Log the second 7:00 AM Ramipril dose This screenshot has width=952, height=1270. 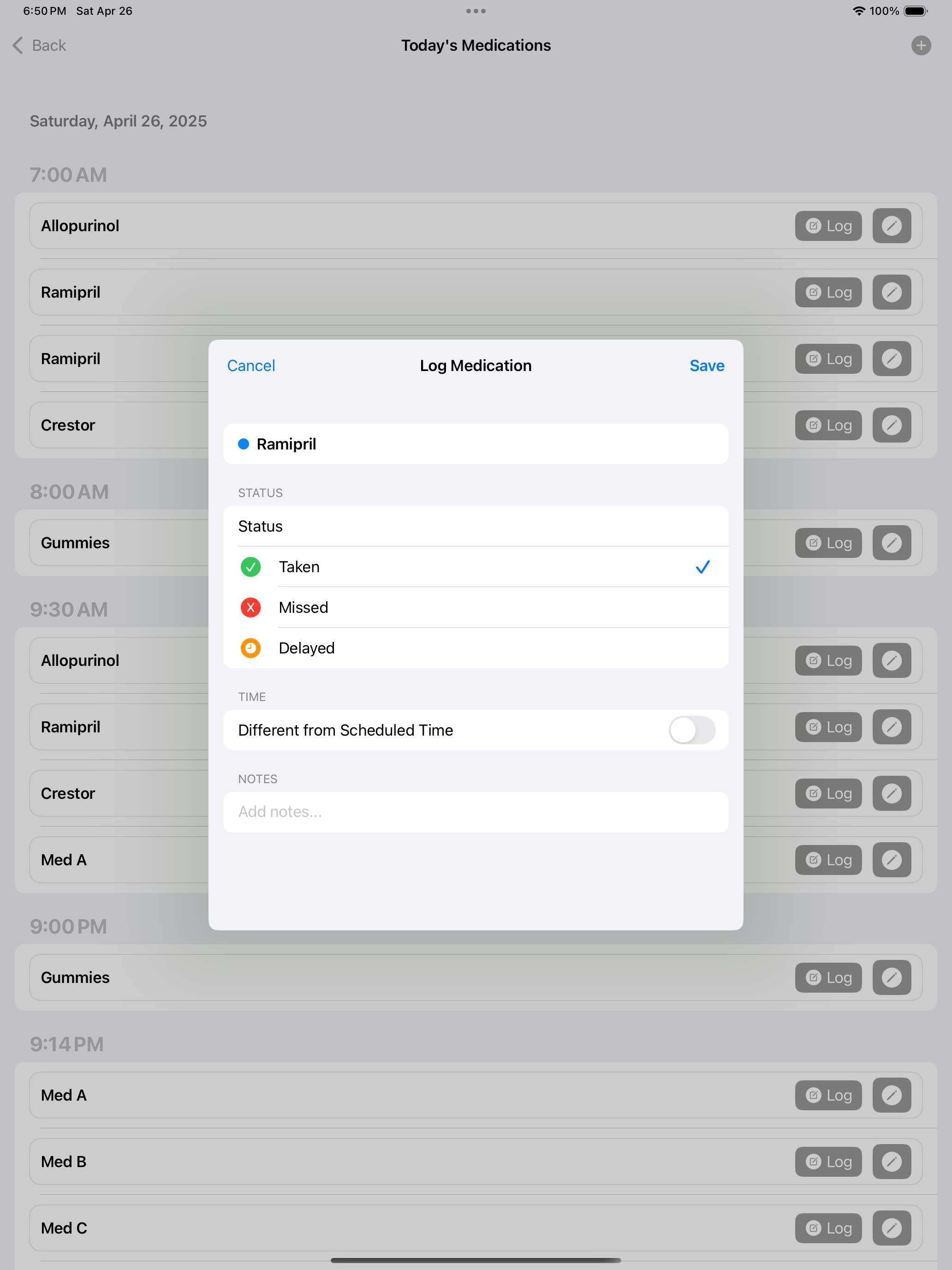[x=828, y=359]
